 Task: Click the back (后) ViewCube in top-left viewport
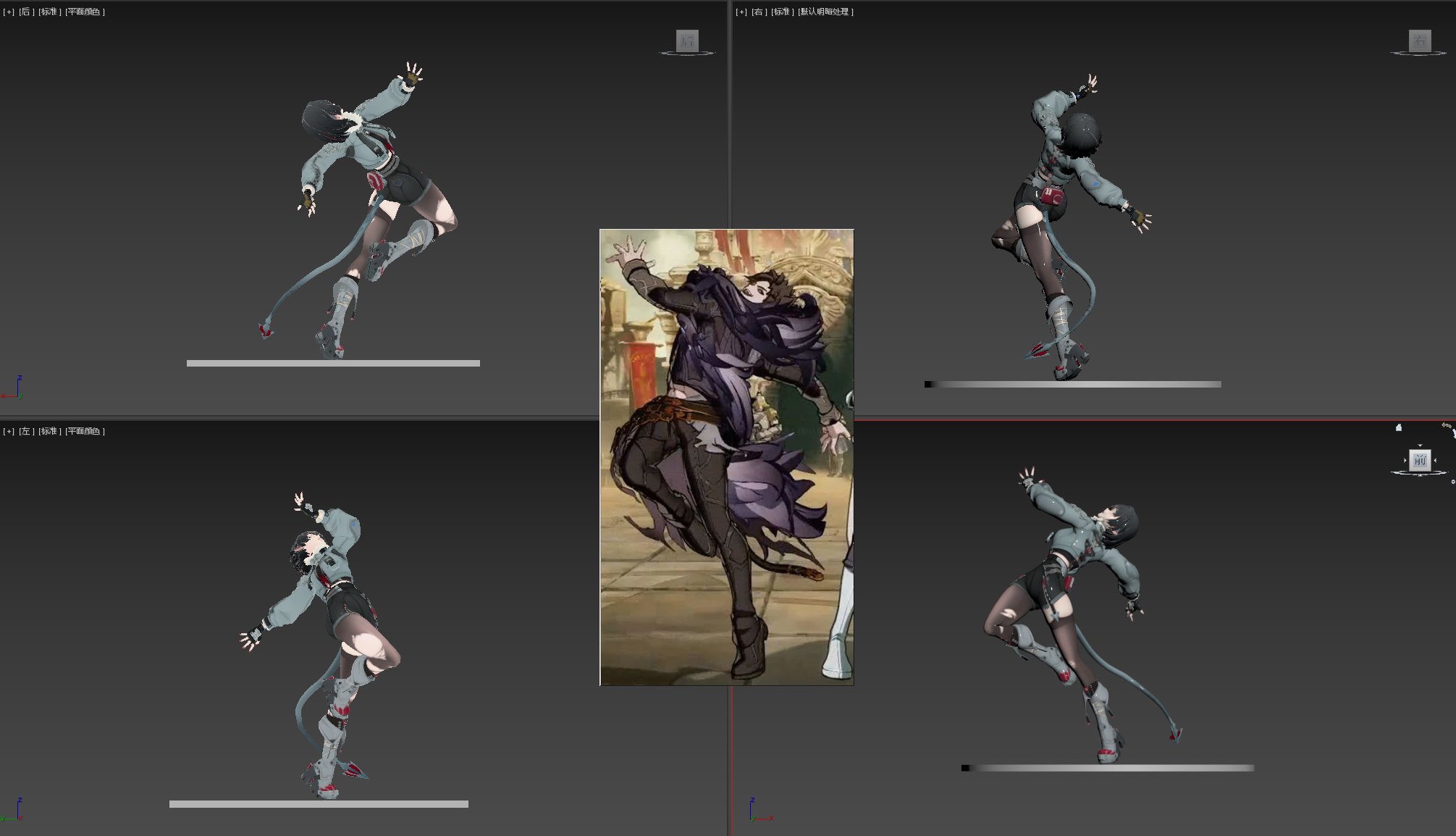coord(687,41)
